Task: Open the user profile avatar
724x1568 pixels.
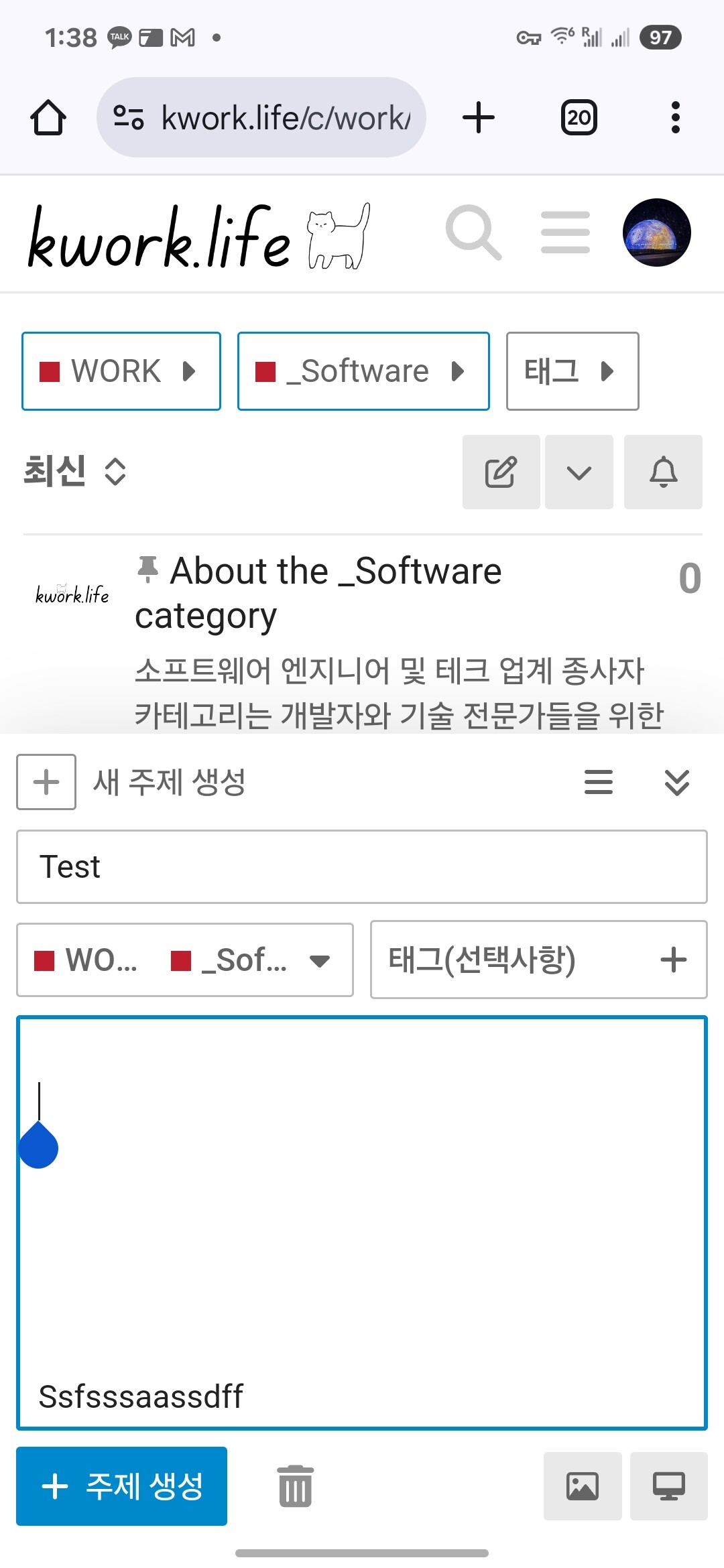Action: pyautogui.click(x=656, y=232)
